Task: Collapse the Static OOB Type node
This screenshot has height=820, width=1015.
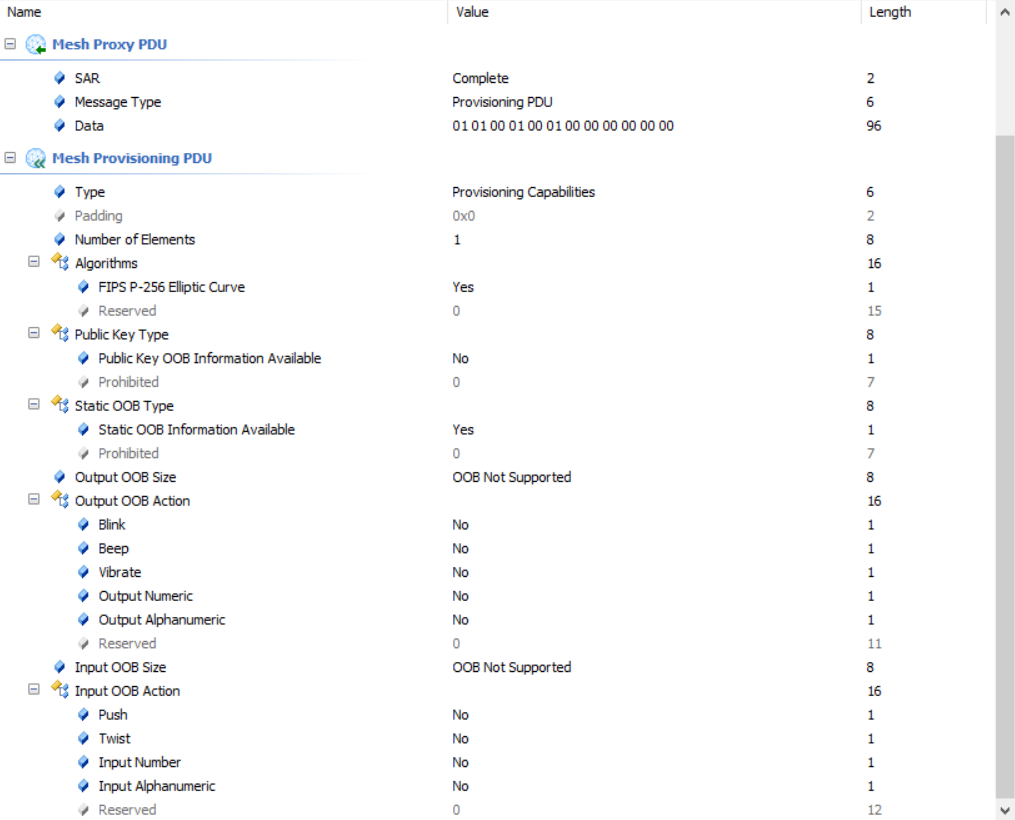Action: (x=34, y=405)
